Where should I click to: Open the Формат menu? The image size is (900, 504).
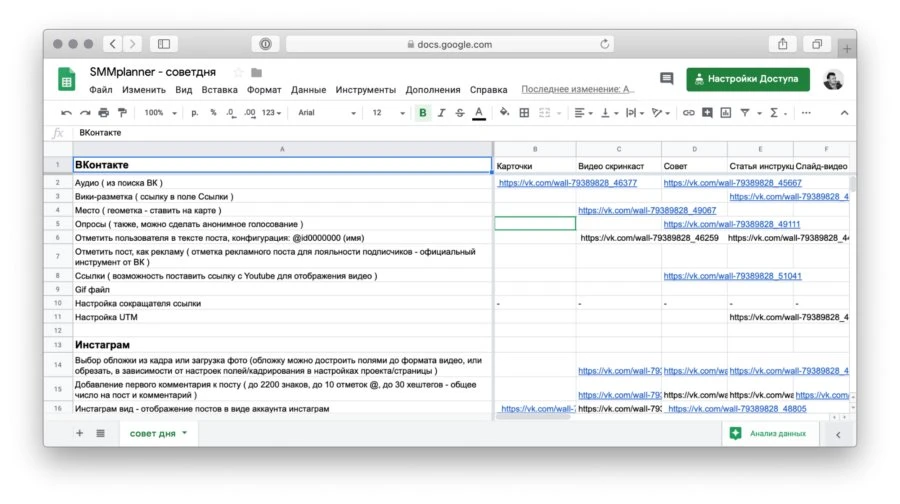[x=264, y=90]
